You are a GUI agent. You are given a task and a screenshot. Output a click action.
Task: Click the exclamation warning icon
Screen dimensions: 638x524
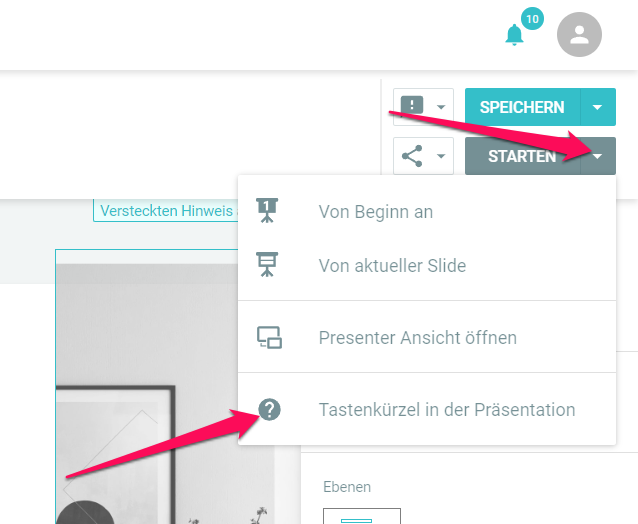click(412, 106)
